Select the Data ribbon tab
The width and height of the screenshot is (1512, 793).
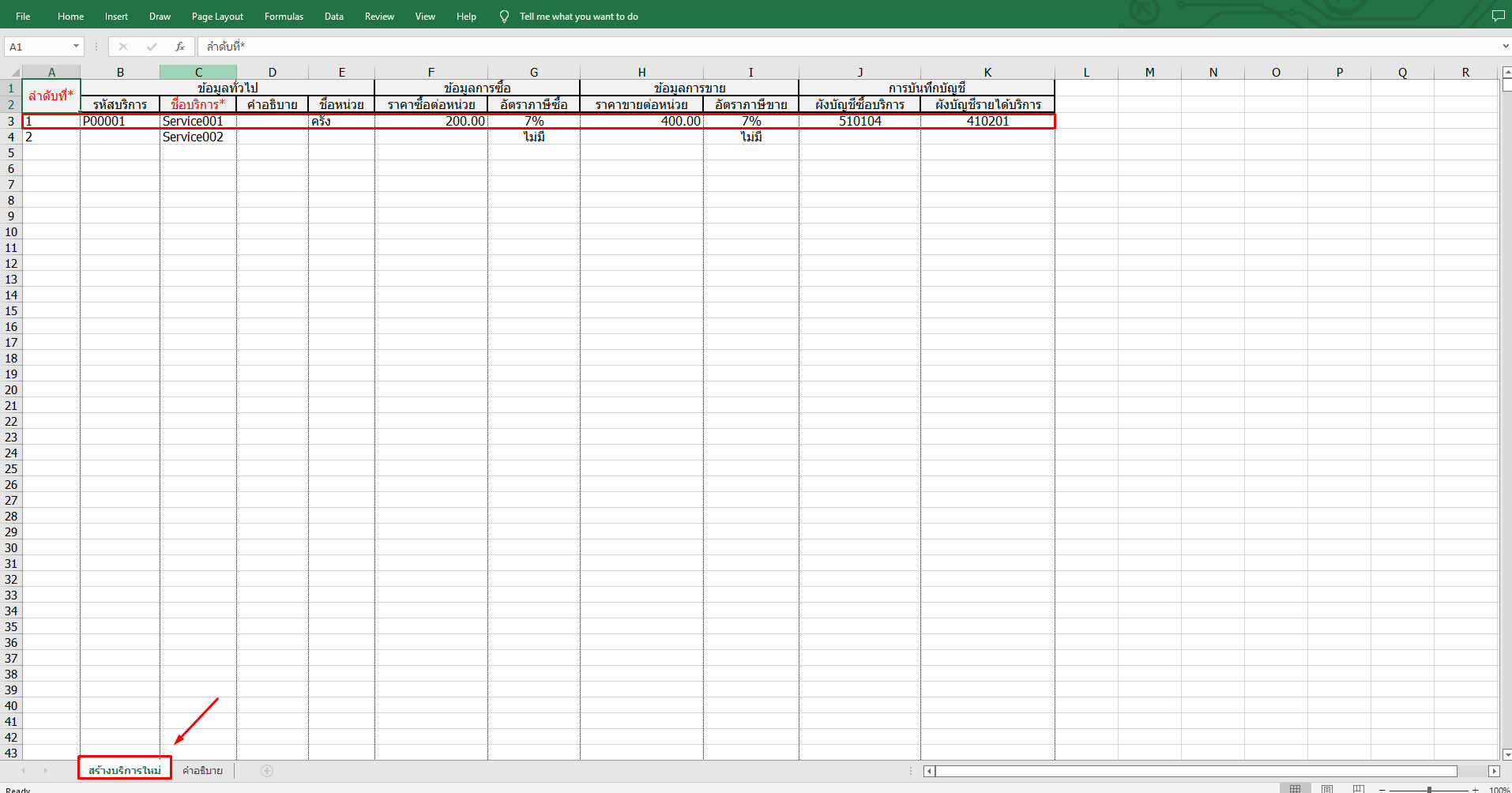coord(333,16)
